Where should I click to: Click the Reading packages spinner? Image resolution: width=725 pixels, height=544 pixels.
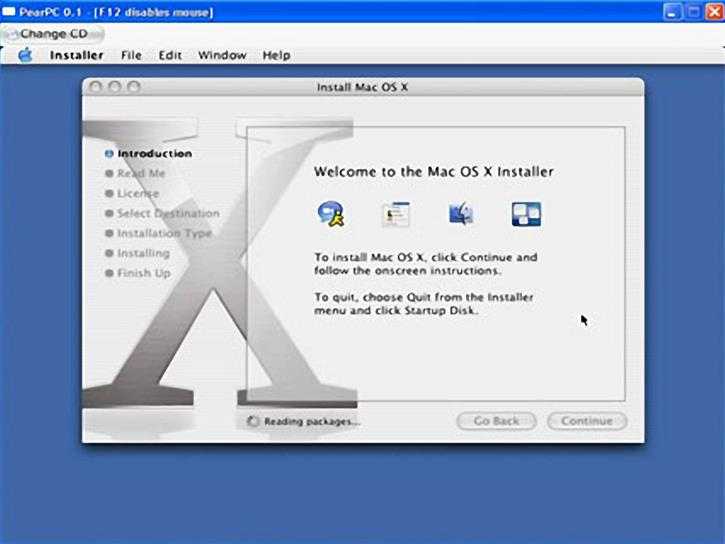252,421
